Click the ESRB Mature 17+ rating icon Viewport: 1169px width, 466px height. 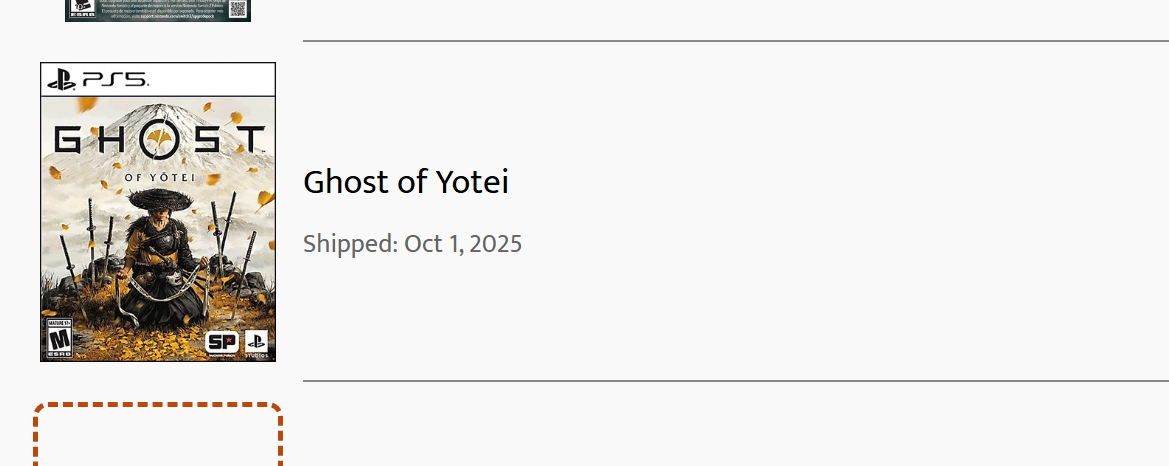tap(60, 338)
